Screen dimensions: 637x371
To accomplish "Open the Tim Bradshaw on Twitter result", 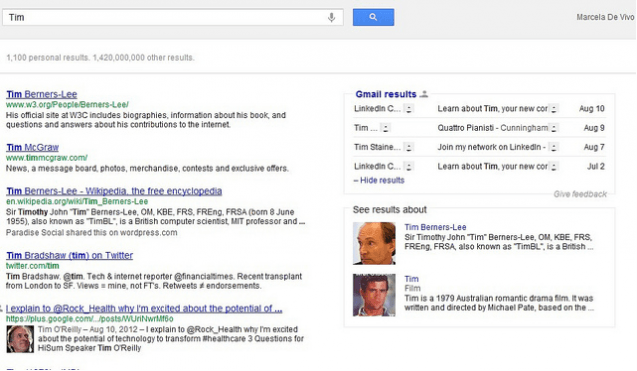I will (69, 256).
